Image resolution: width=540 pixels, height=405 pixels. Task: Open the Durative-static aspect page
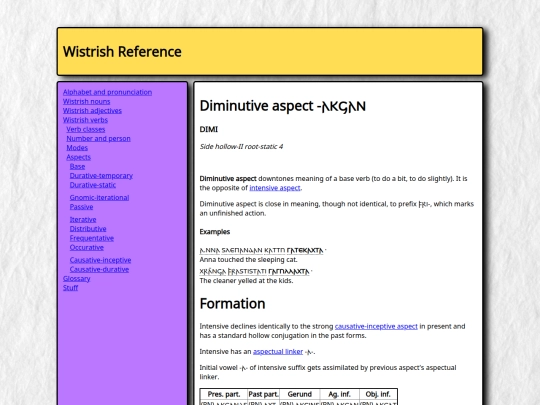[x=93, y=185]
